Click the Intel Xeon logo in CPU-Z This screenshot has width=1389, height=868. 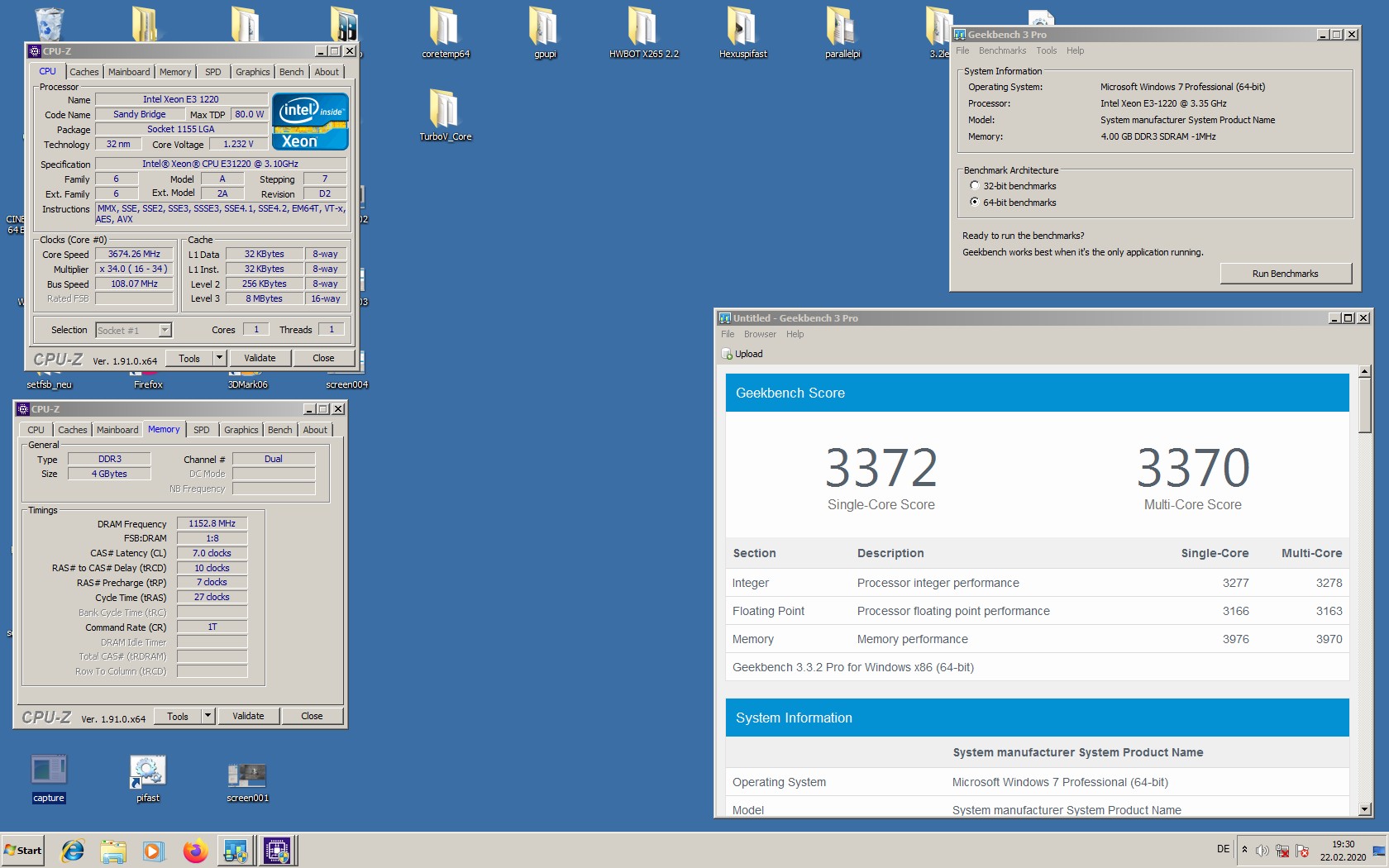tap(310, 121)
